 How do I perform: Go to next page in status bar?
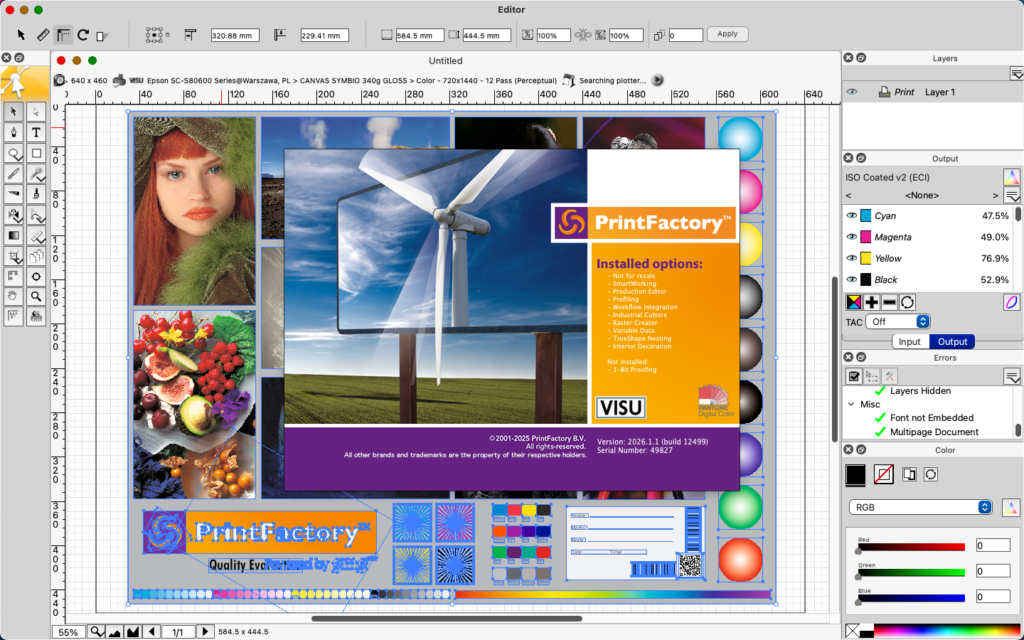pyautogui.click(x=204, y=632)
